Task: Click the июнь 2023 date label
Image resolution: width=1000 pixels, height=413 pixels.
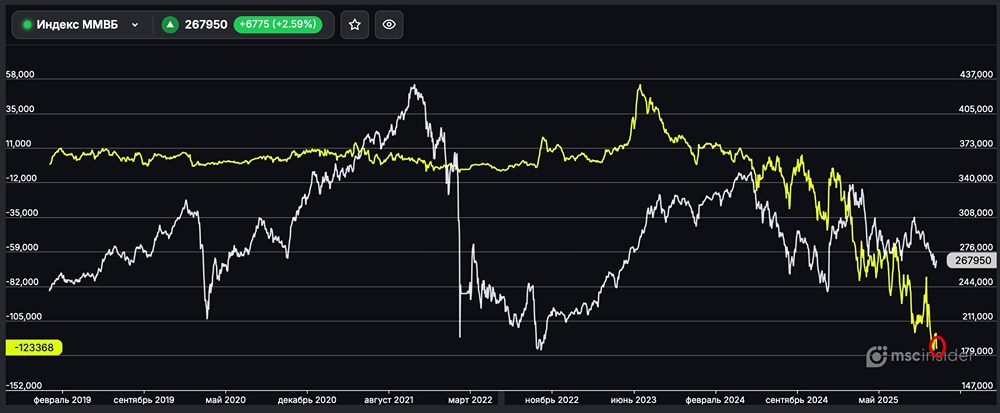Action: [x=633, y=400]
